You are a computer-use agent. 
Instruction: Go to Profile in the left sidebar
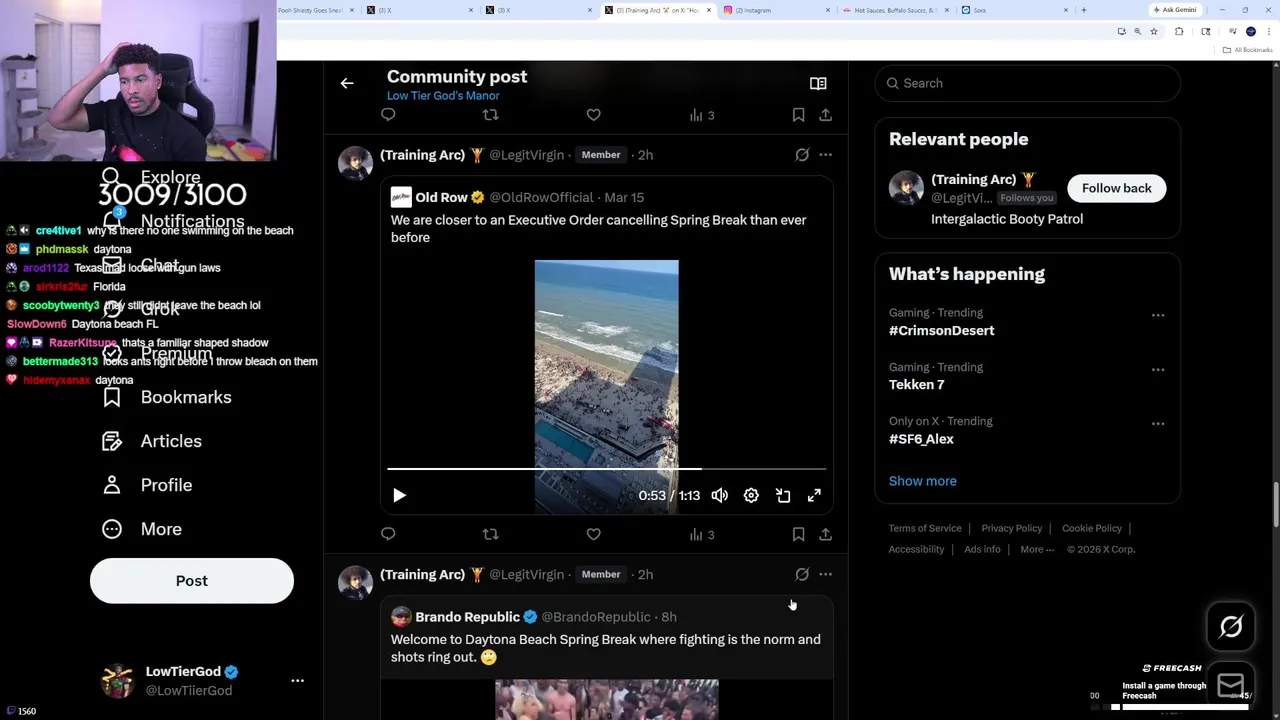[146, 485]
